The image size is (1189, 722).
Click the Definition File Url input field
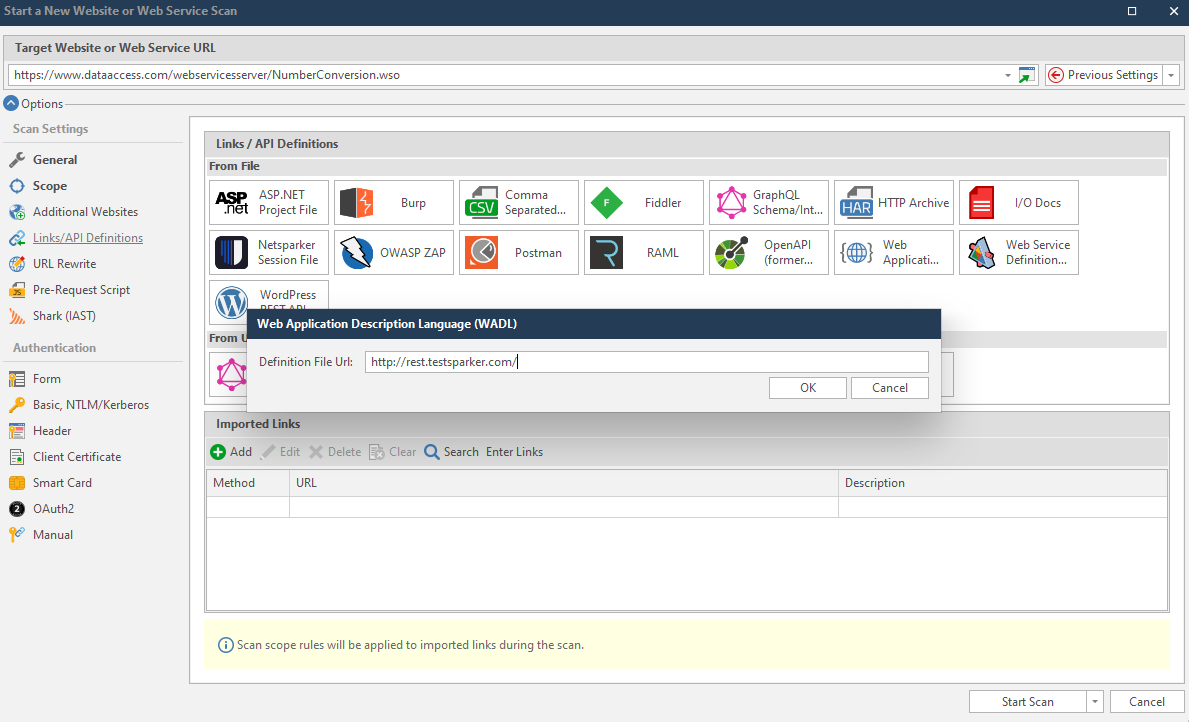[x=647, y=361]
